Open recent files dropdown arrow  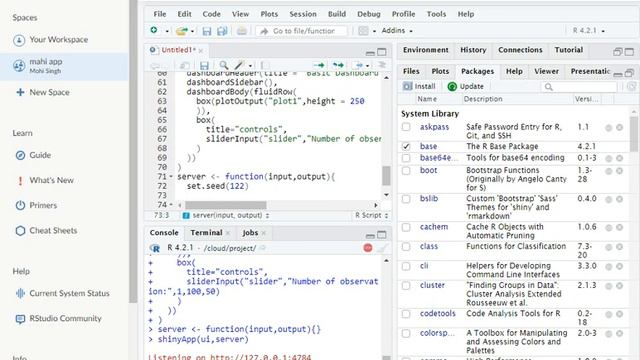pyautogui.click(x=192, y=31)
